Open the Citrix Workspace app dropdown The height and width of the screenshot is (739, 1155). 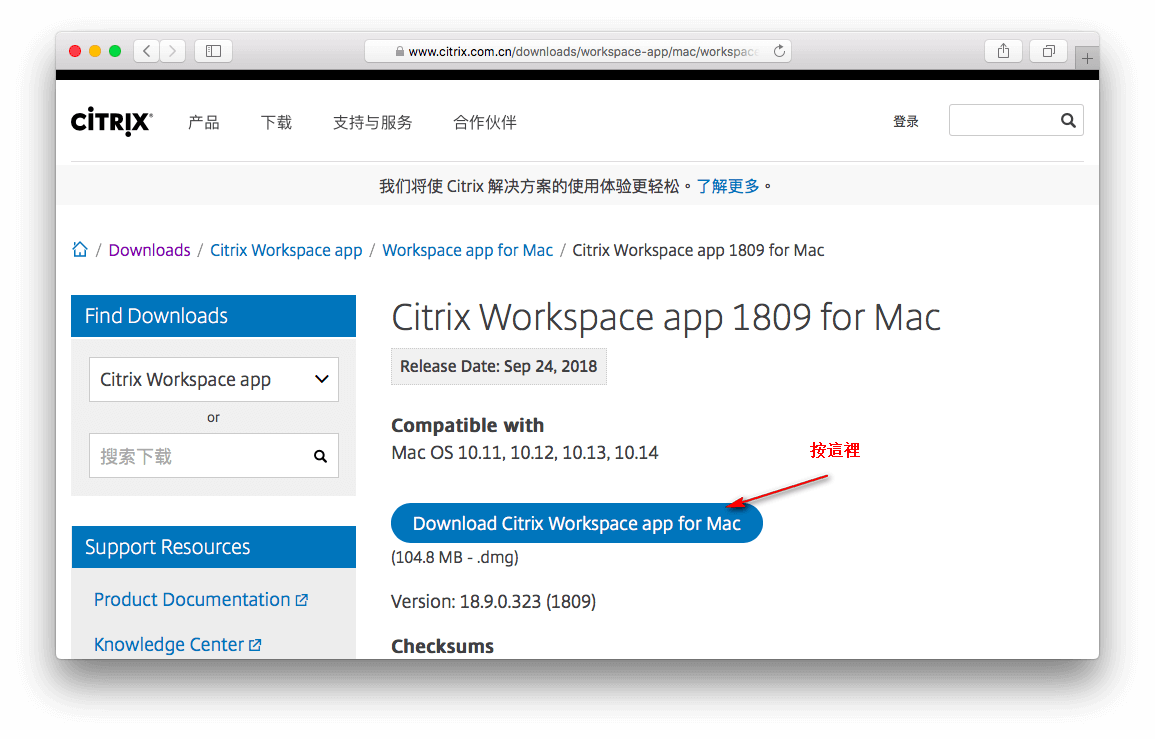[x=214, y=379]
